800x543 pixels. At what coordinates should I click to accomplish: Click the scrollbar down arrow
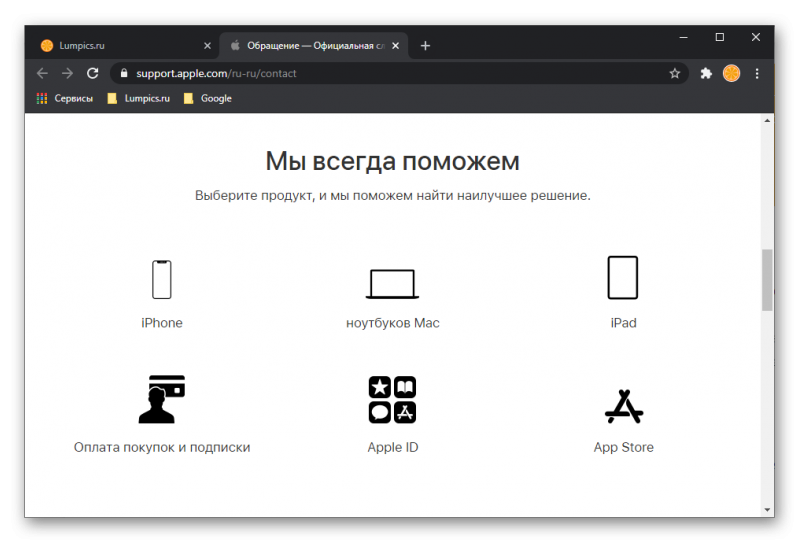coord(767,509)
